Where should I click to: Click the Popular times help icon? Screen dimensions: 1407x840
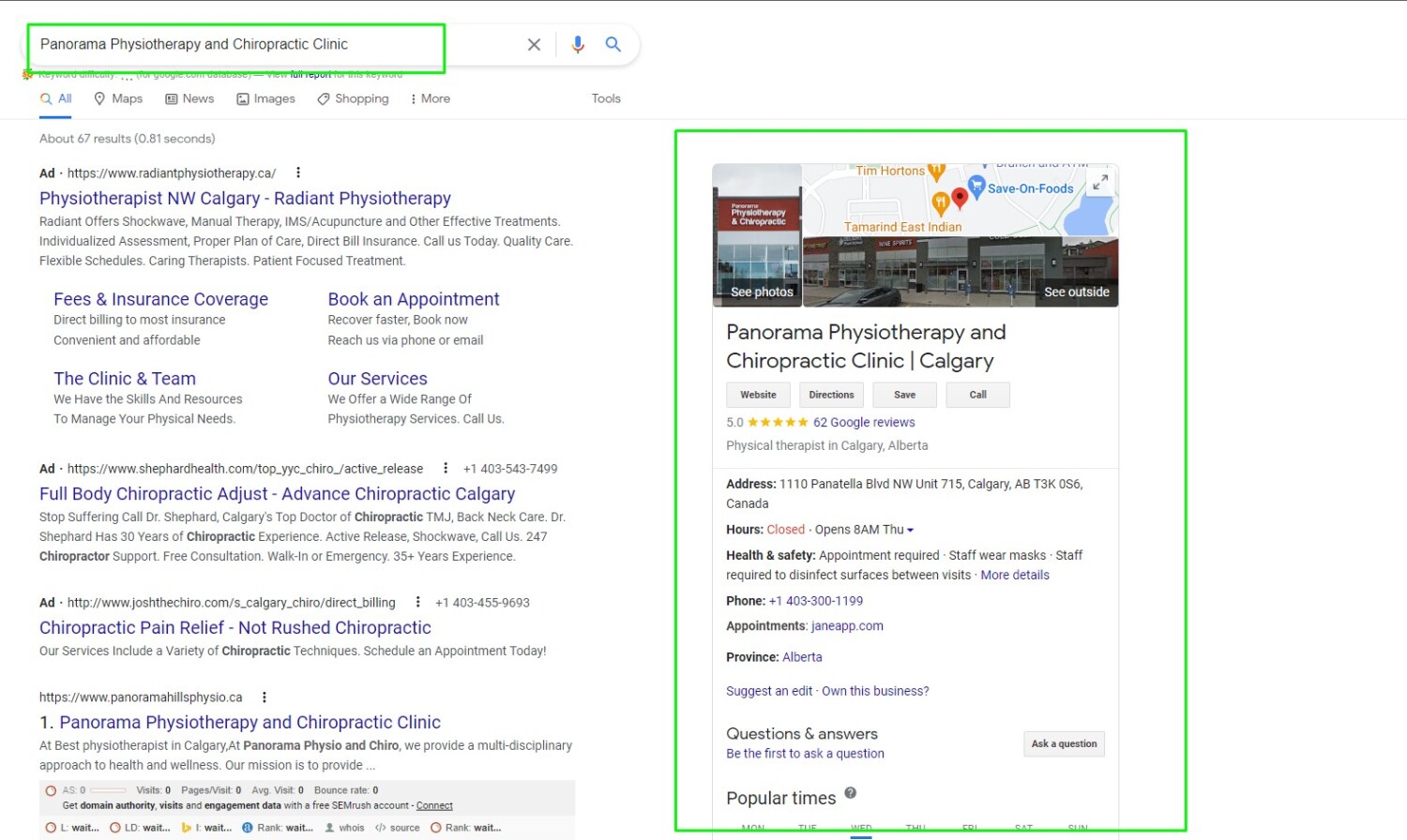click(850, 793)
